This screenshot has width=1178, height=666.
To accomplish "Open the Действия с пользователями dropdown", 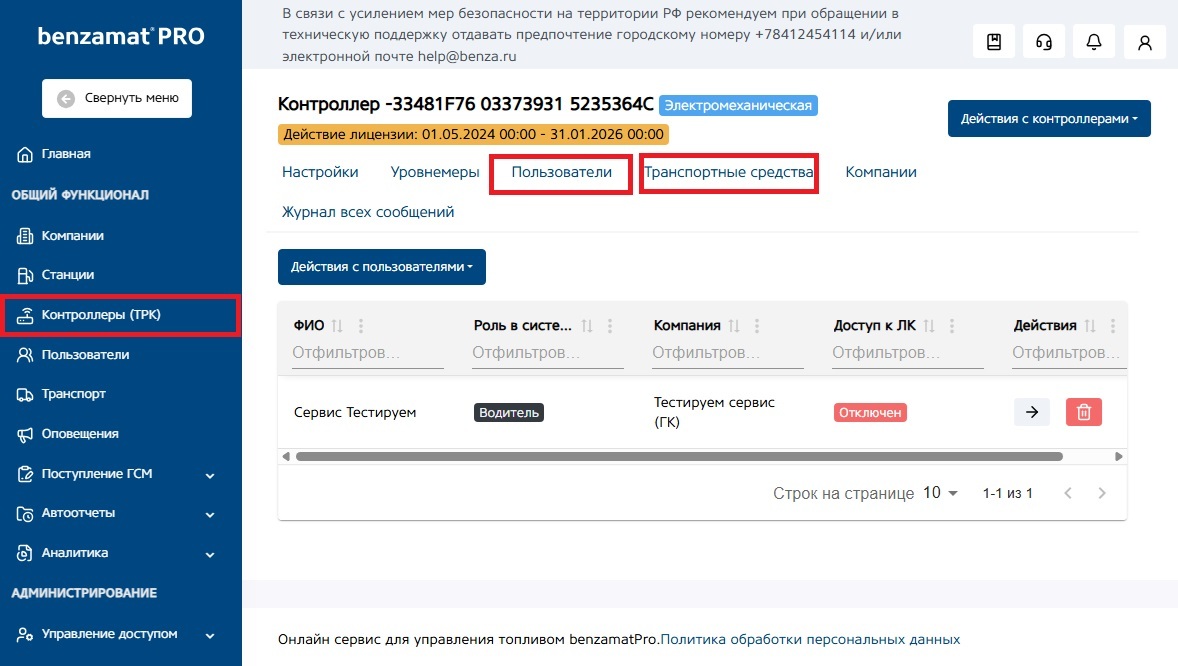I will coord(381,267).
